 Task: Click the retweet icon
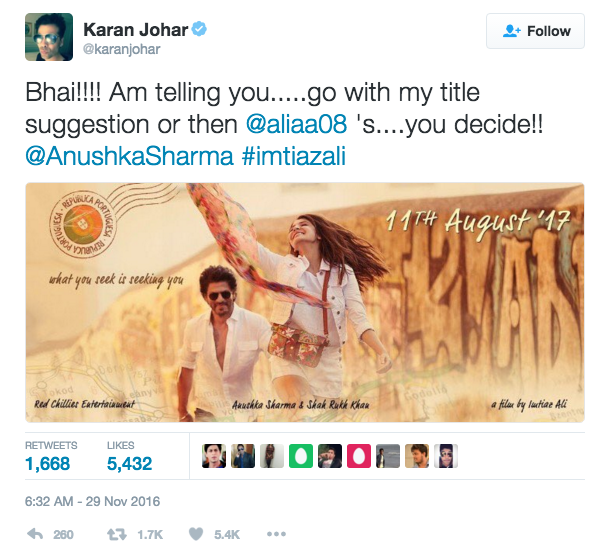117,535
